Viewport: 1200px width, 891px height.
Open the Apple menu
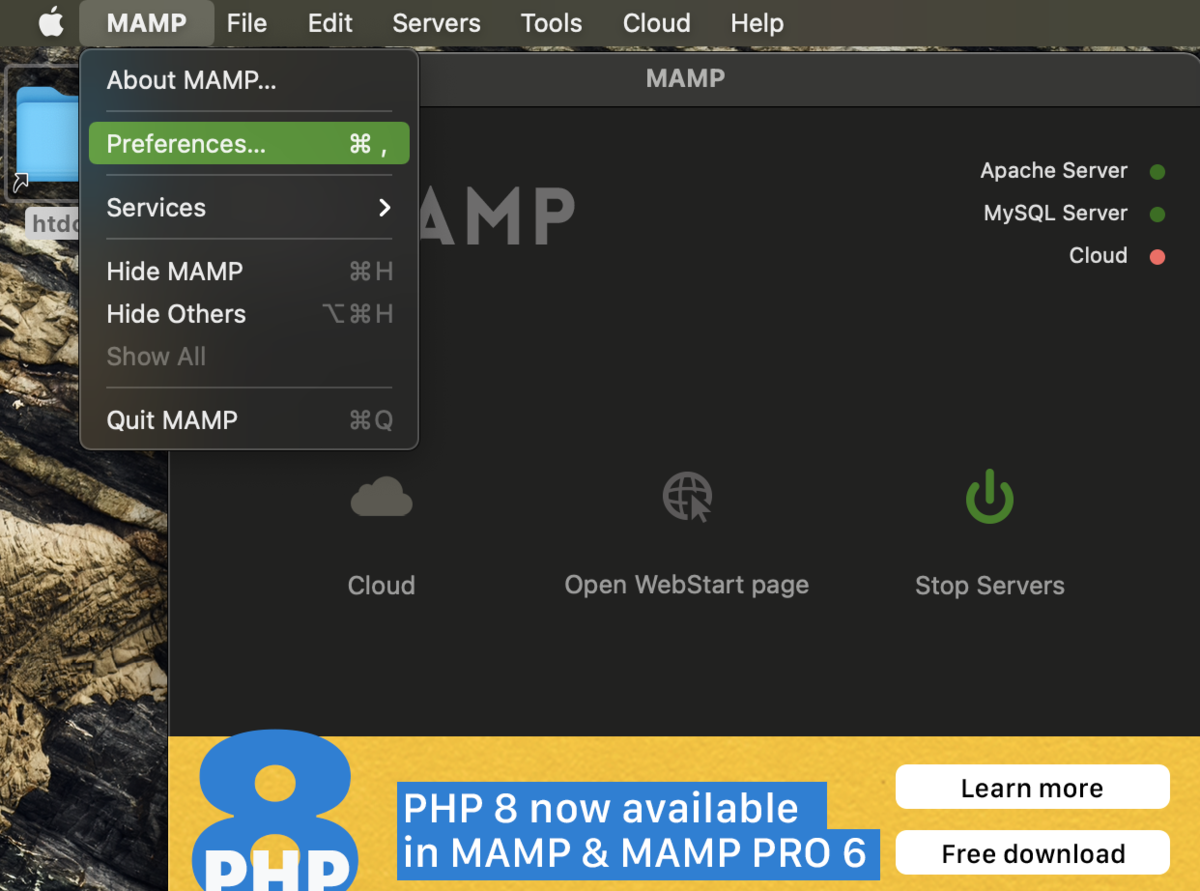(x=50, y=22)
